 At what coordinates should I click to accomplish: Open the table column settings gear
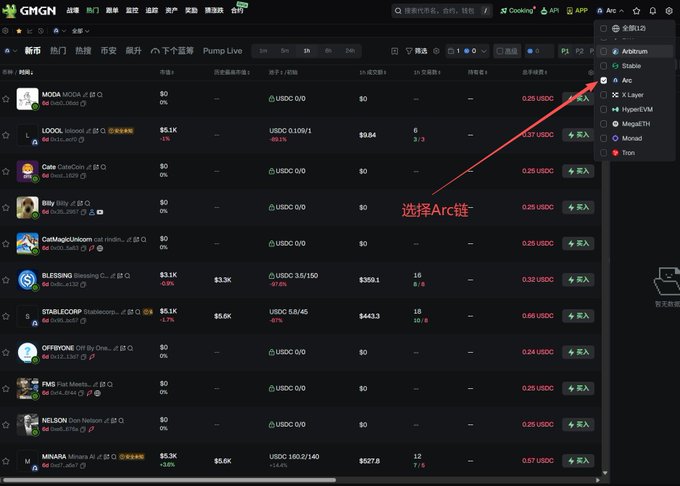click(591, 72)
